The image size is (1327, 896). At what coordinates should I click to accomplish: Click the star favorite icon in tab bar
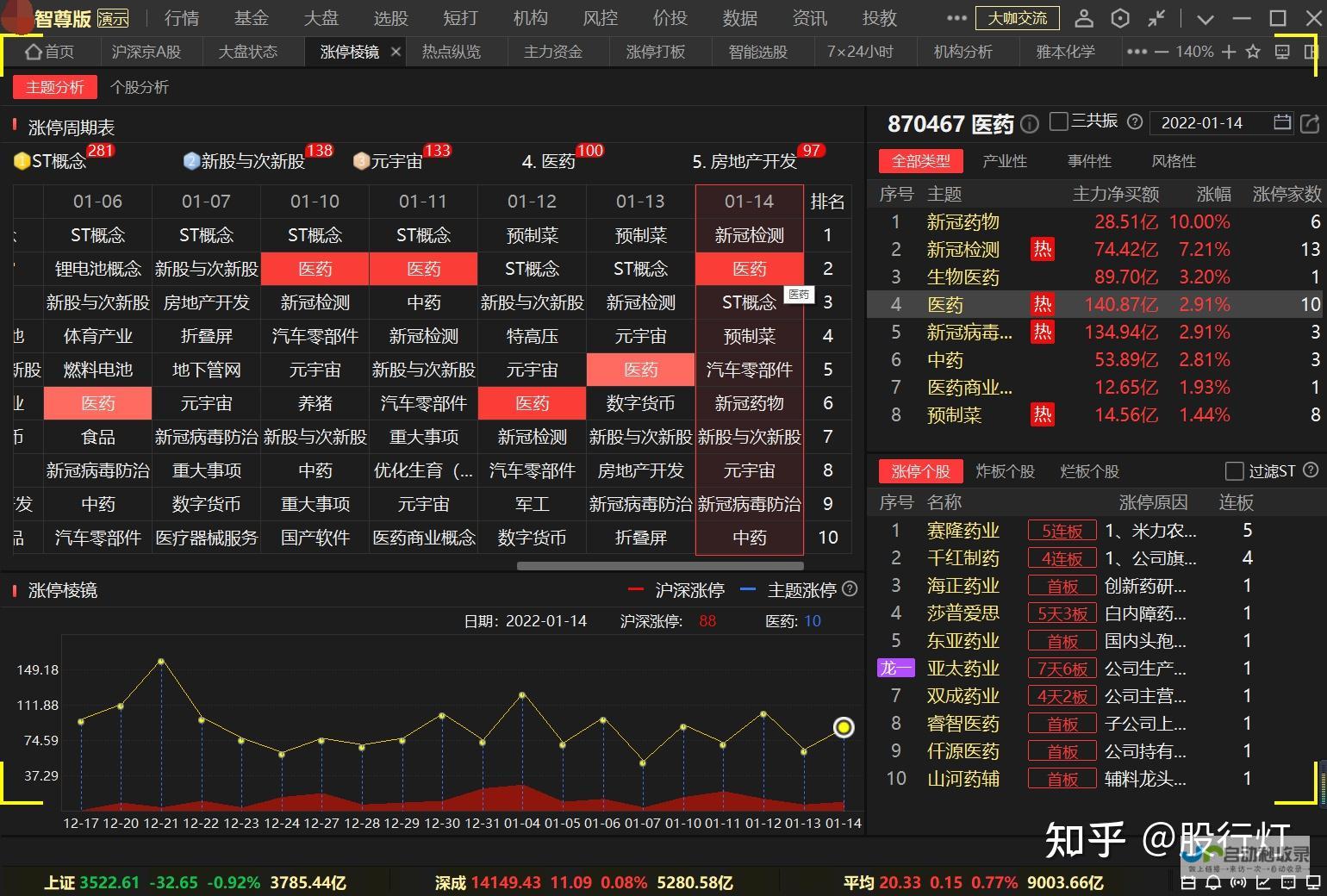tap(1253, 52)
